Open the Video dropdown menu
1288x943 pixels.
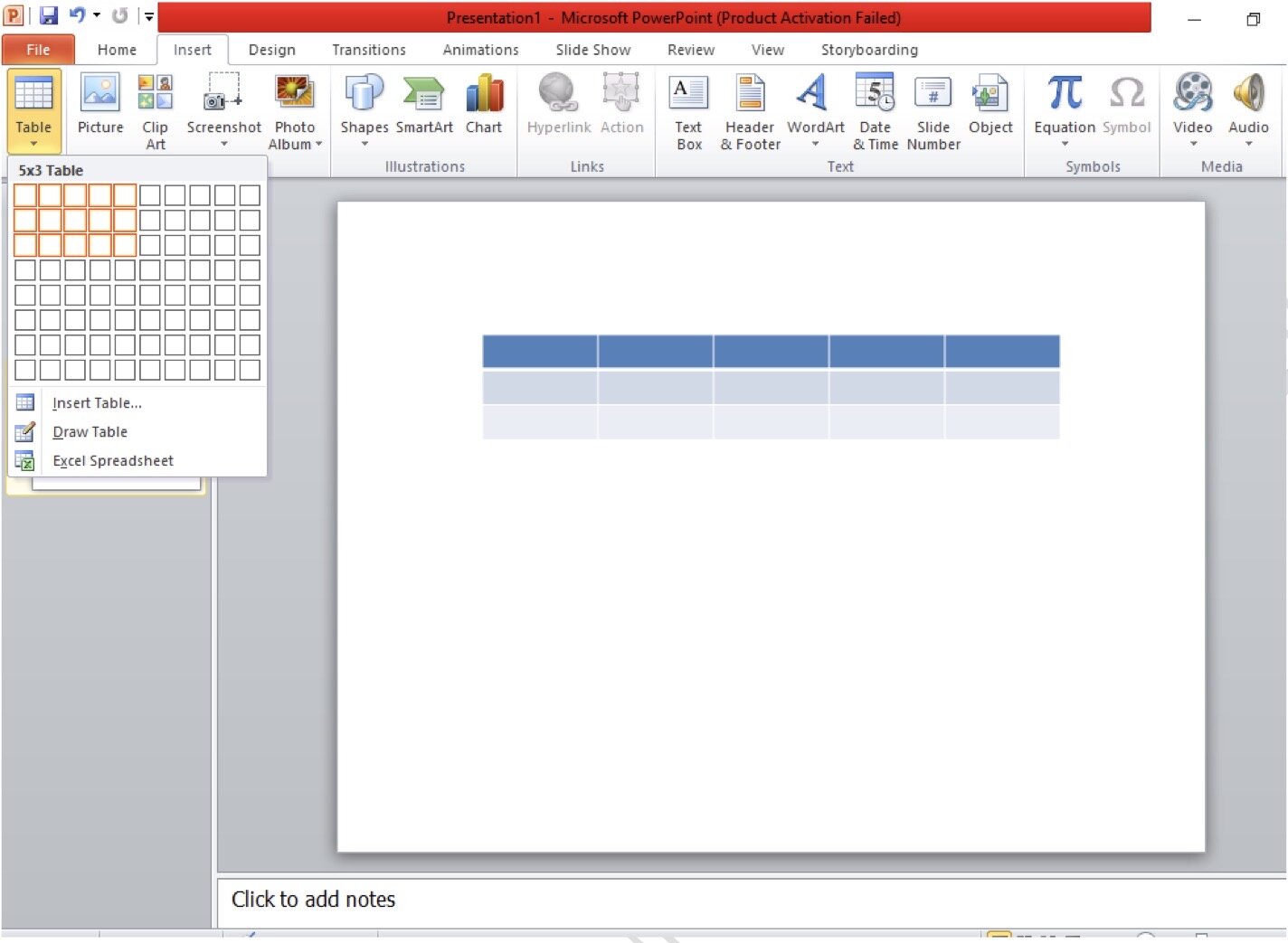coord(1193,144)
